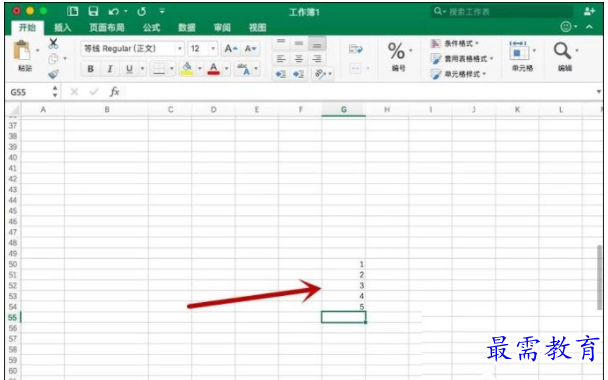Collapse the ribbon with the chevron
The height and width of the screenshot is (380, 608).
tap(589, 27)
